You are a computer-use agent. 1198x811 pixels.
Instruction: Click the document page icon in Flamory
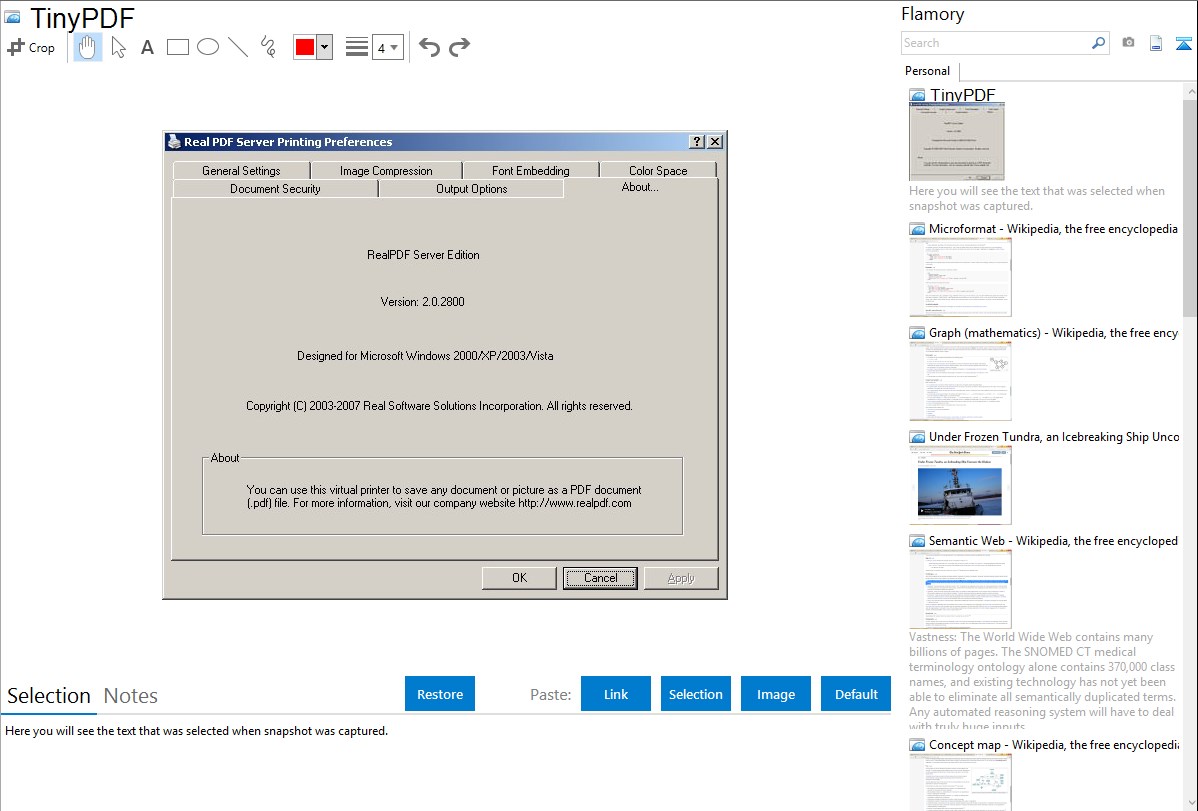[x=1156, y=43]
